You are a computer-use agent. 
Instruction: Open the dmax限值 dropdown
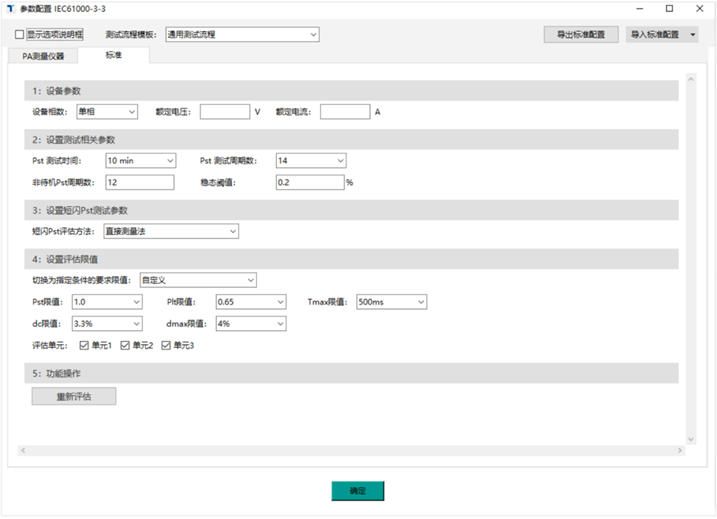pos(251,324)
